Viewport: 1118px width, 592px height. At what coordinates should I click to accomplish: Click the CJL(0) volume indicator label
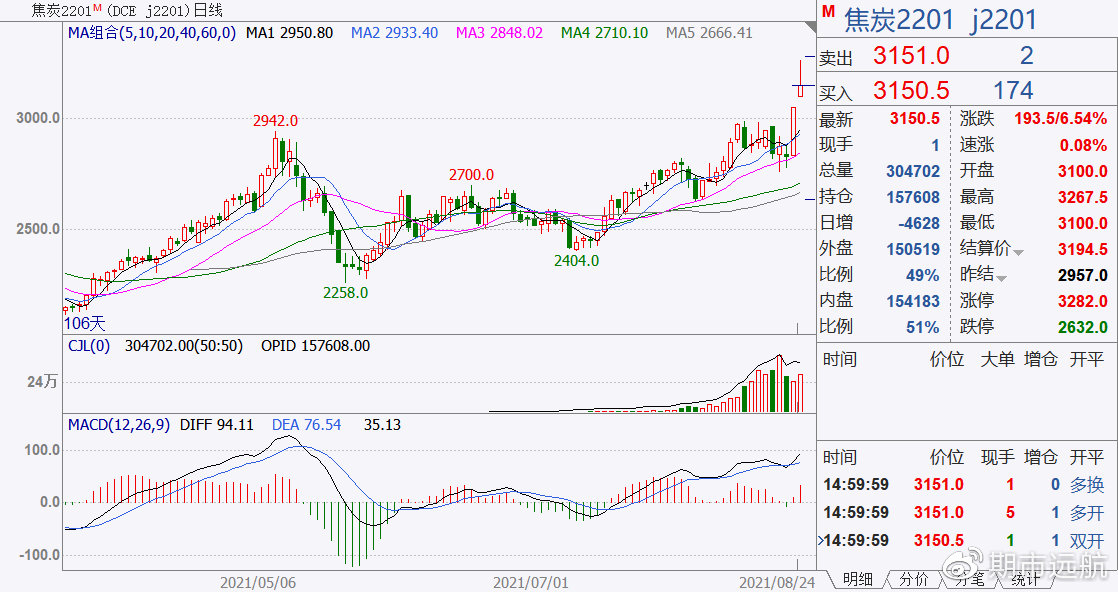coord(88,346)
